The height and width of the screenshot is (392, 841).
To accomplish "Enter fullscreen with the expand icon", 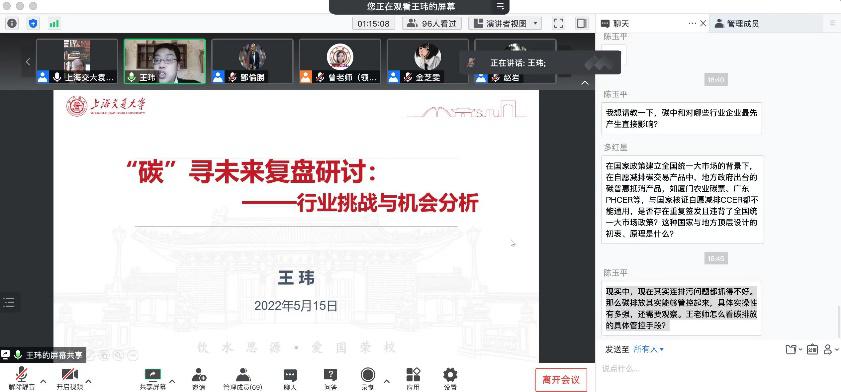I will (558, 24).
